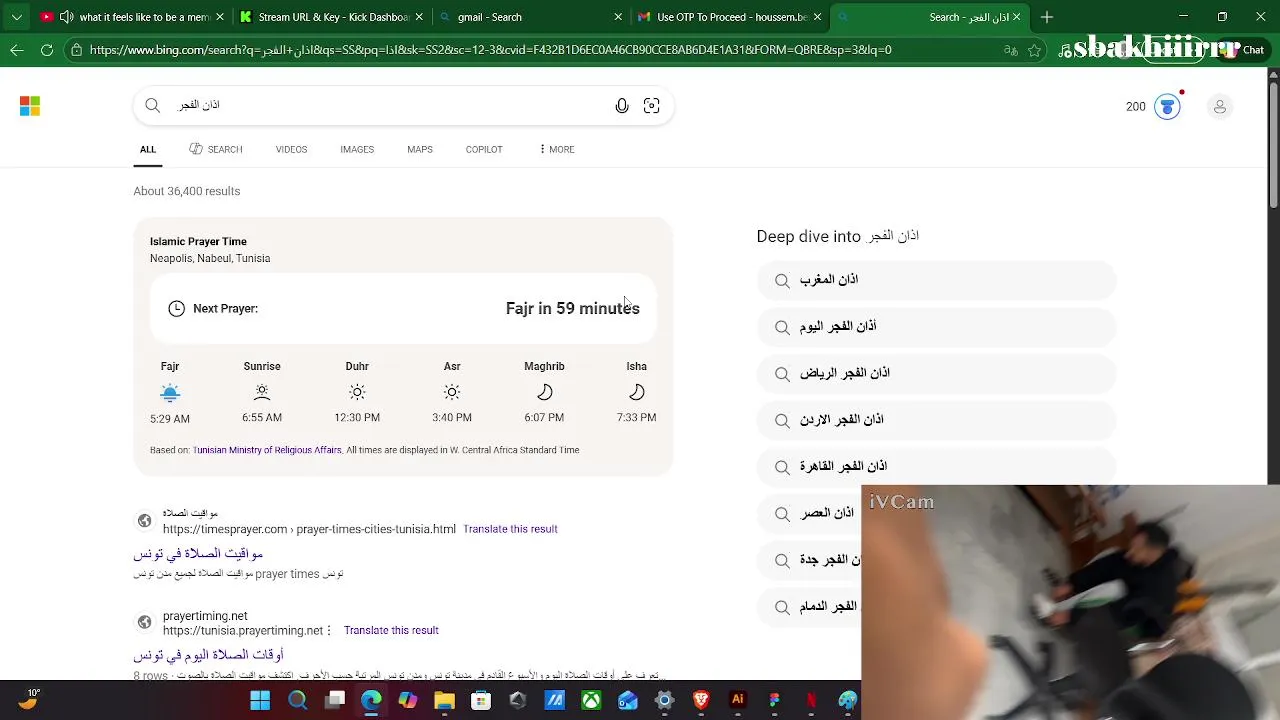Open Tunisian Ministry of Religious Affairs link
1280x720 pixels.
point(267,450)
